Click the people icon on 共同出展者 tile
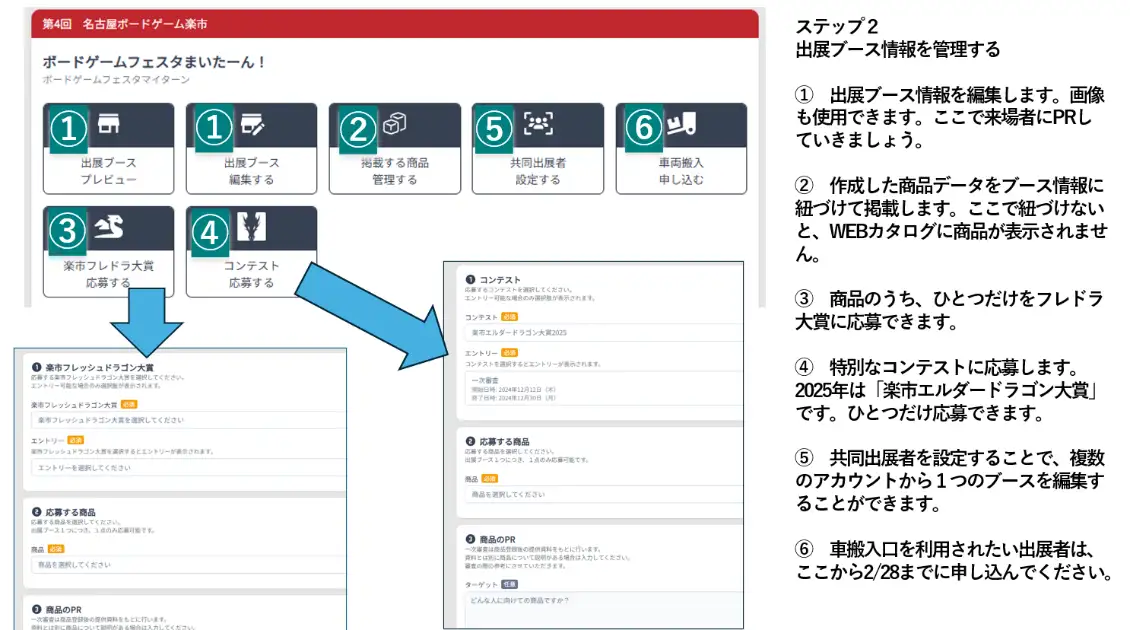The width and height of the screenshot is (1130, 630). pyautogui.click(x=538, y=124)
